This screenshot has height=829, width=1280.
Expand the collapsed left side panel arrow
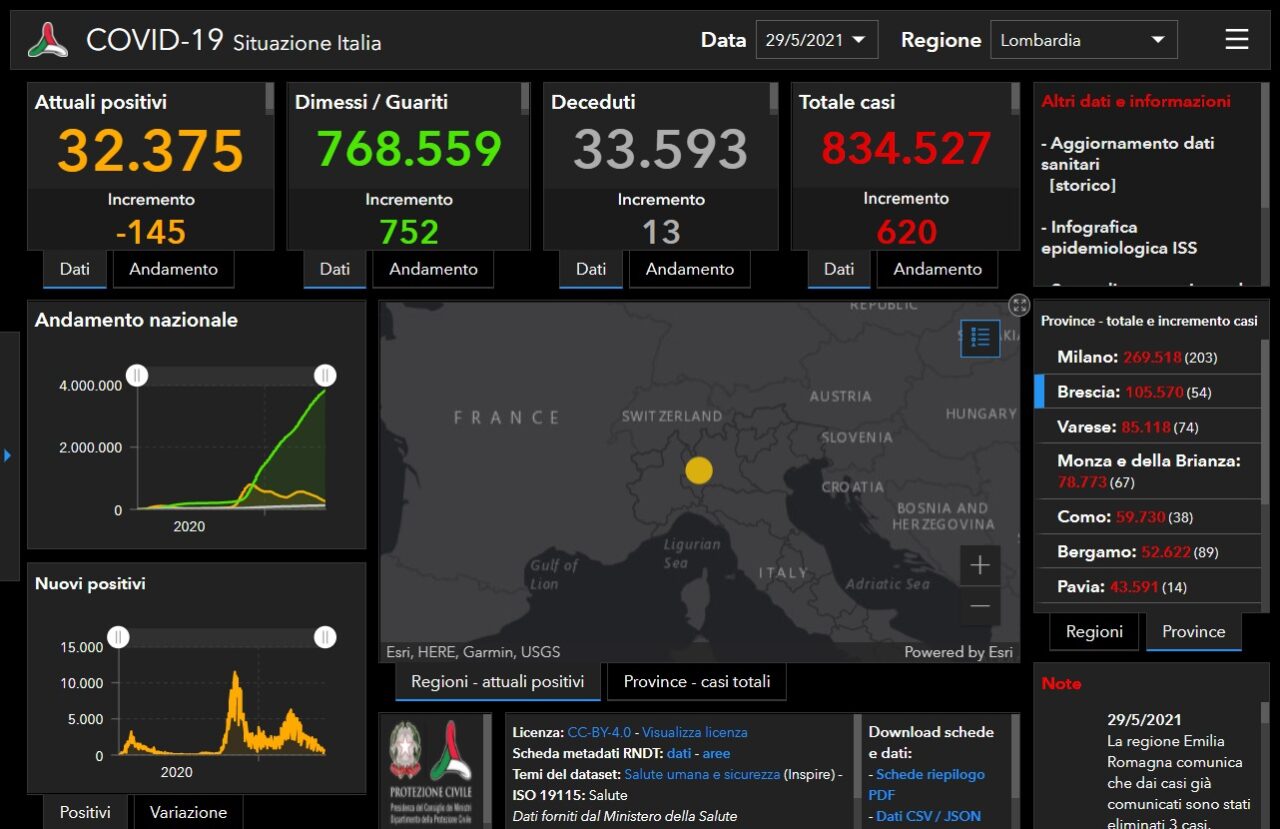(8, 456)
